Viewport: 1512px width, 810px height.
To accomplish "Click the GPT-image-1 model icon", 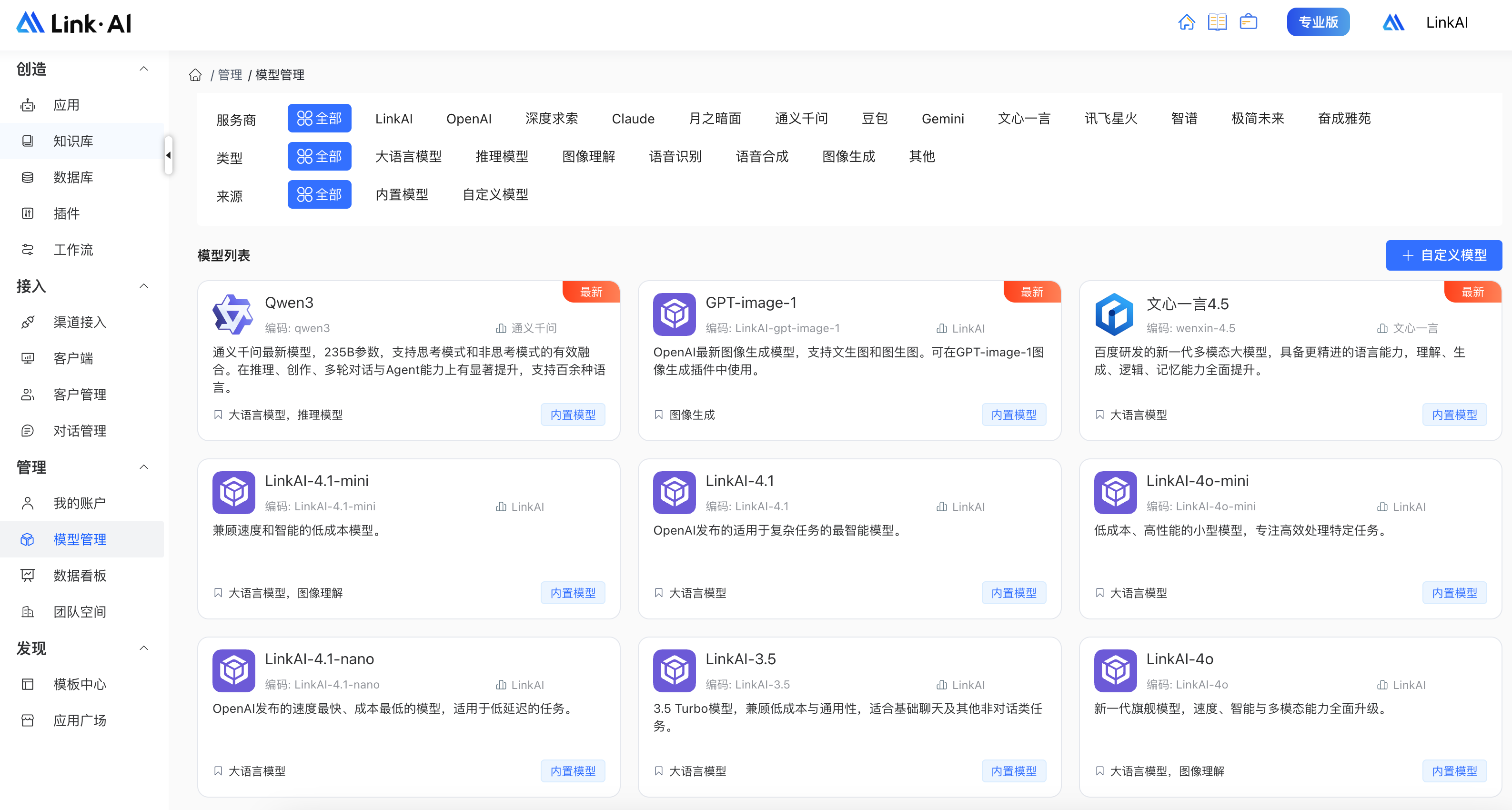I will (x=674, y=314).
